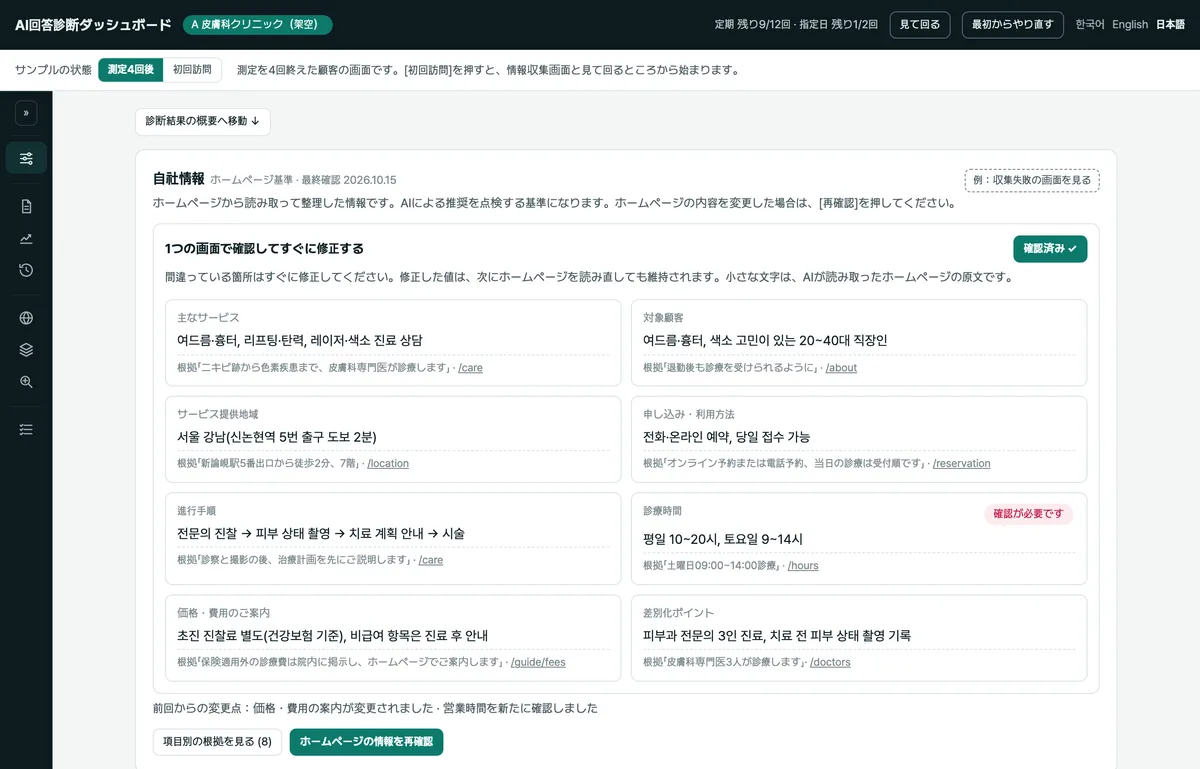Jump to 診断結果の概要へ移動
The height and width of the screenshot is (769, 1200).
(x=203, y=121)
